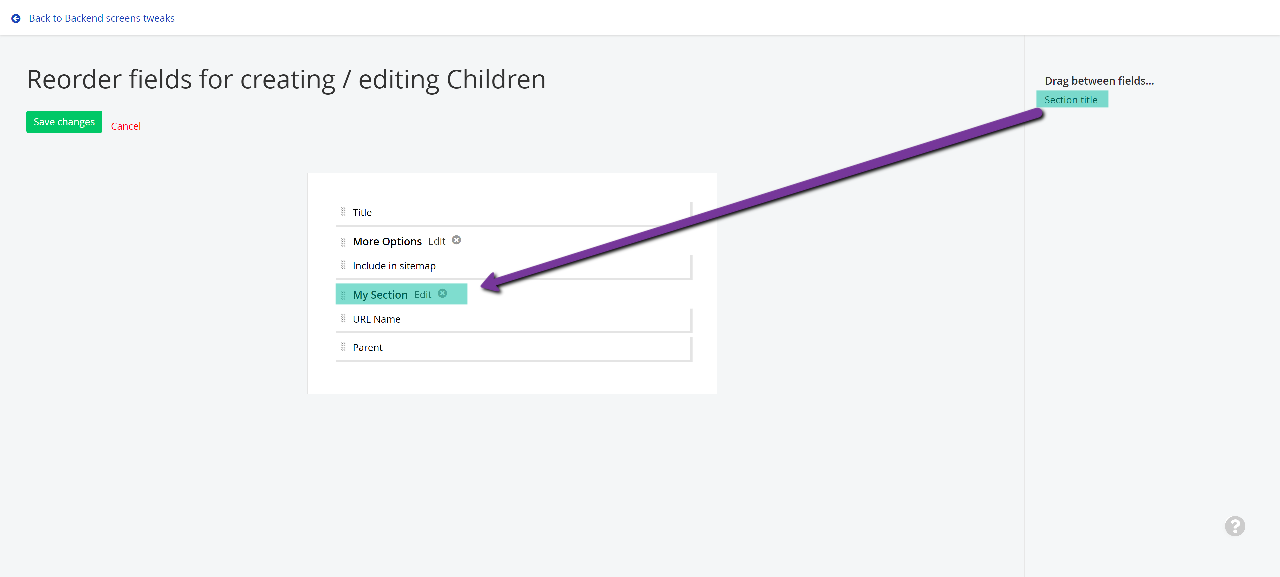Edit the My Section title

(423, 295)
